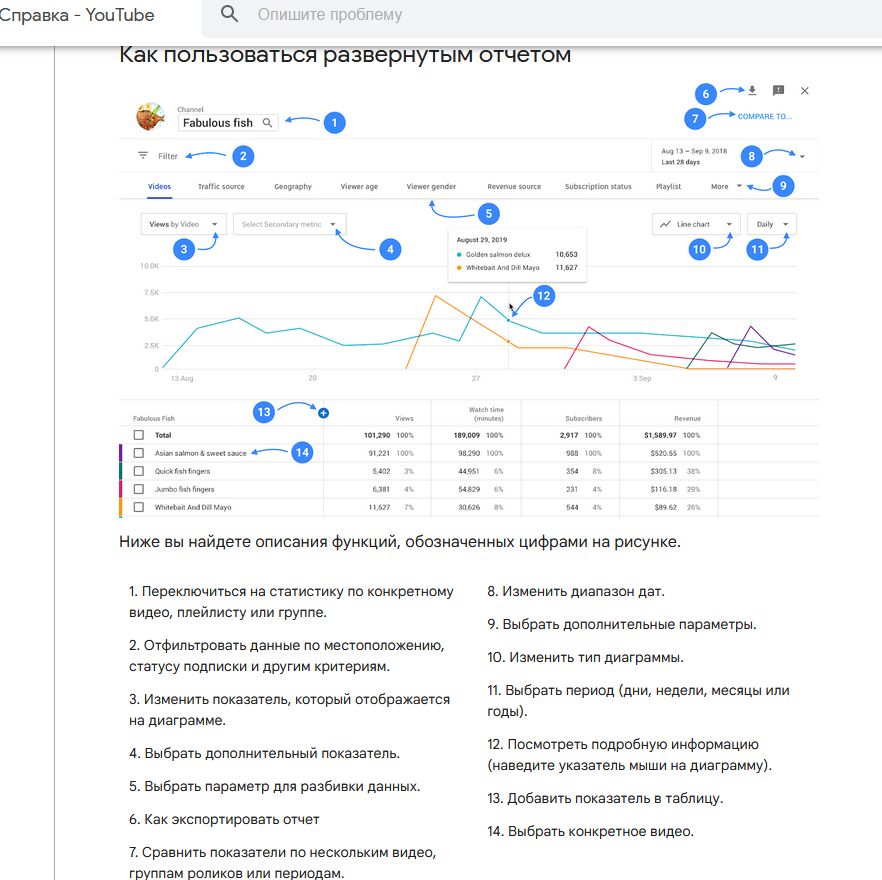Expand the More tabs dropdown
This screenshot has height=880, width=882.
point(726,186)
